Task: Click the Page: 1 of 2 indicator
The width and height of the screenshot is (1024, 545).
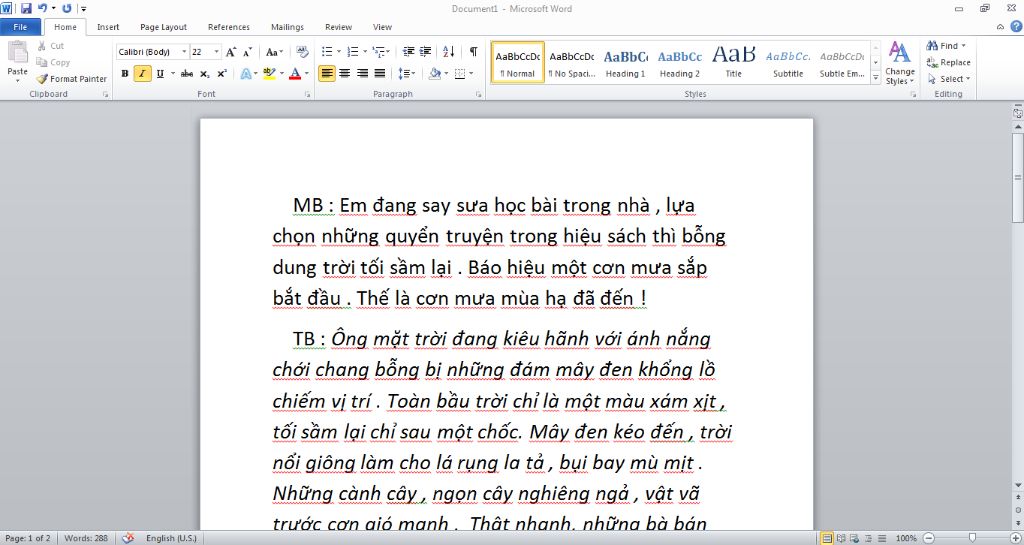Action: [27, 538]
